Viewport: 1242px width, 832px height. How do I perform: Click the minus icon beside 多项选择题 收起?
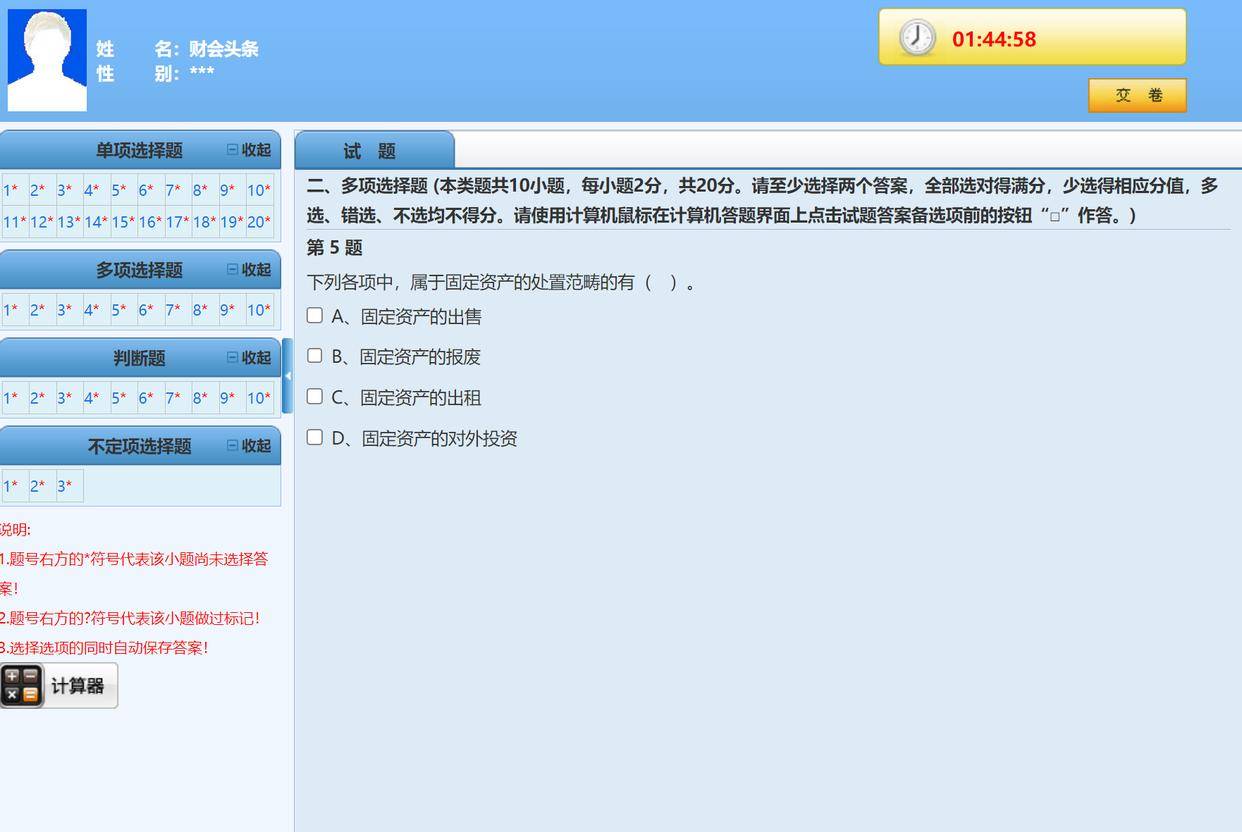point(232,270)
